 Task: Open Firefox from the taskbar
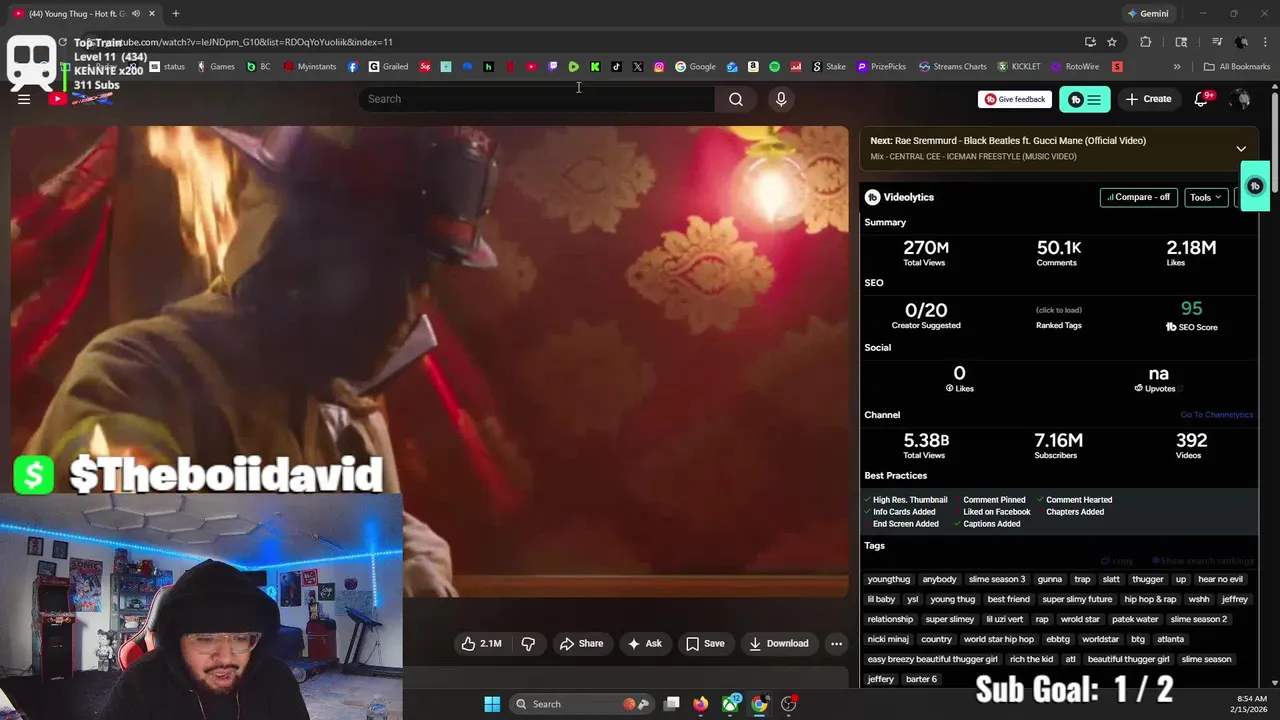(x=700, y=704)
